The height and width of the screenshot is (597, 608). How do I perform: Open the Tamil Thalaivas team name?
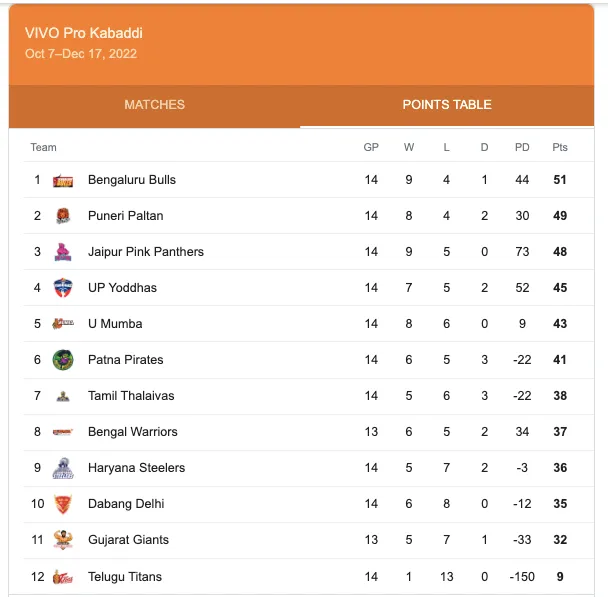click(131, 396)
